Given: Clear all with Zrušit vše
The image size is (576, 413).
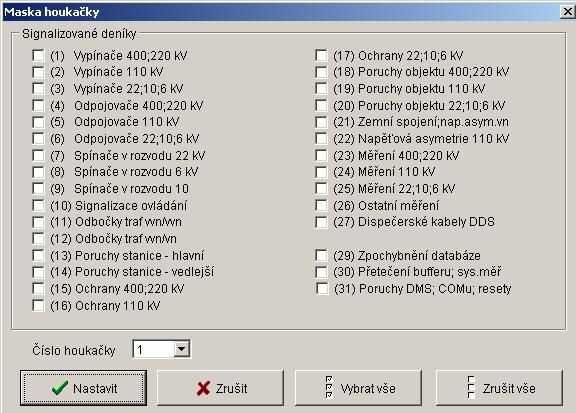Looking at the screenshot, I should point(499,388).
